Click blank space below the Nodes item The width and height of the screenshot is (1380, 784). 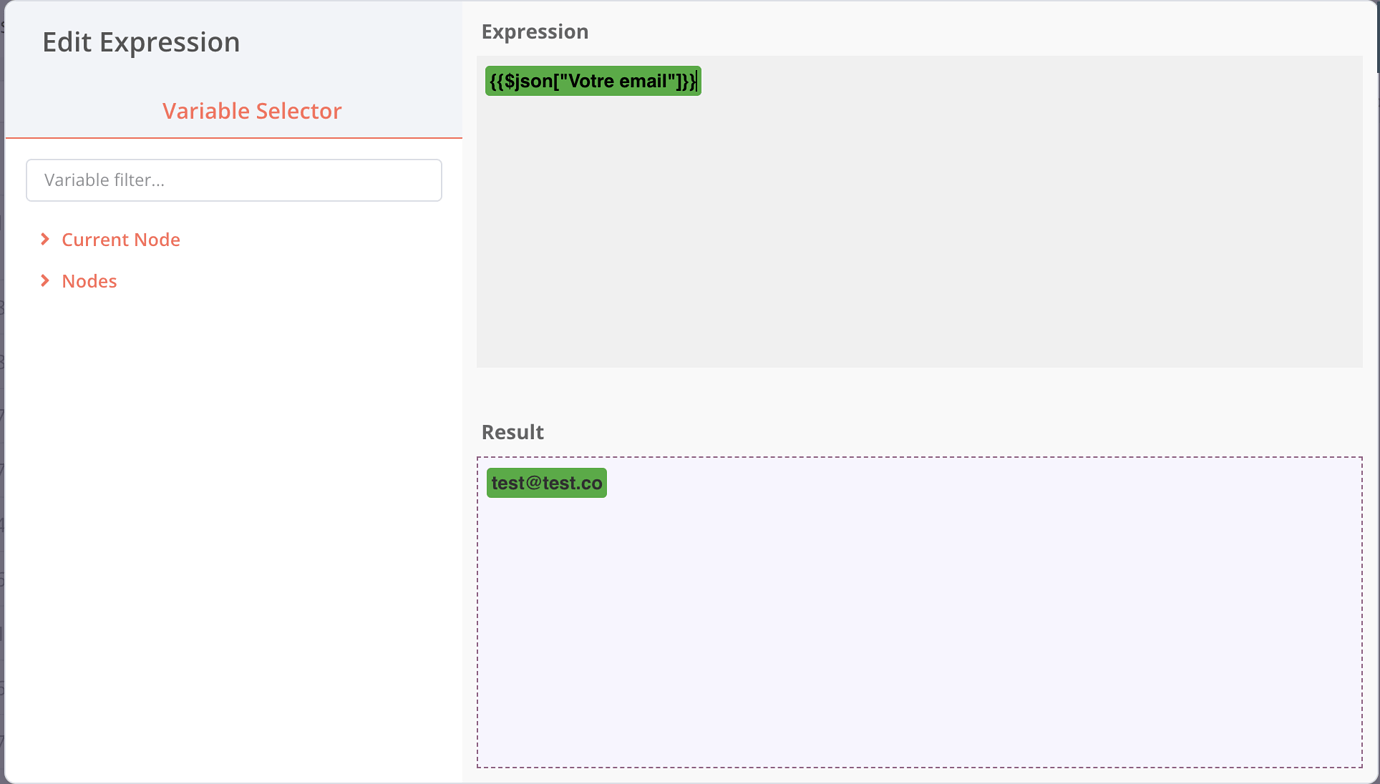tap(234, 500)
